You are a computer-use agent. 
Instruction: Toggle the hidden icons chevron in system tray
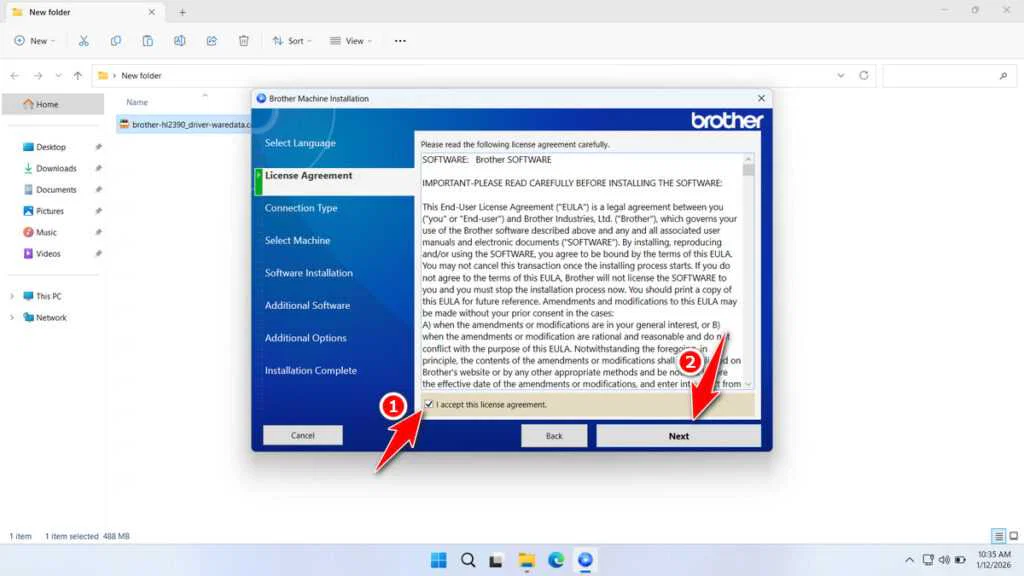(x=908, y=560)
